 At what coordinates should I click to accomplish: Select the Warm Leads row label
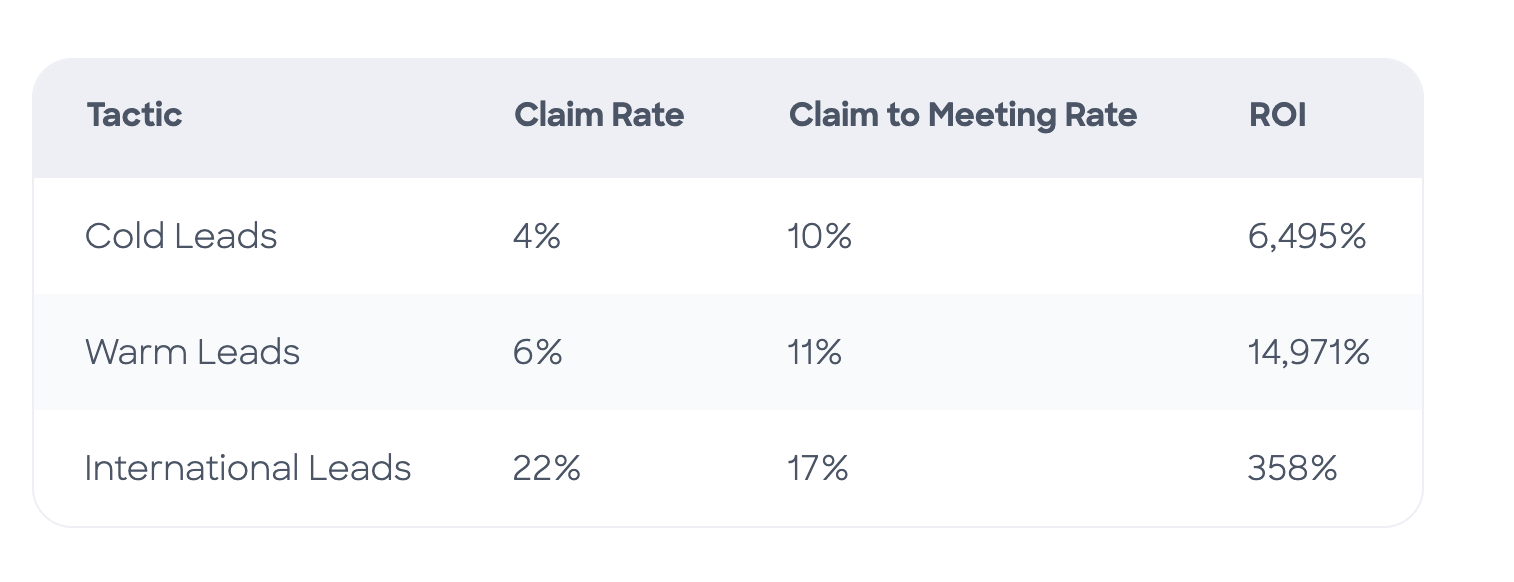[x=192, y=352]
